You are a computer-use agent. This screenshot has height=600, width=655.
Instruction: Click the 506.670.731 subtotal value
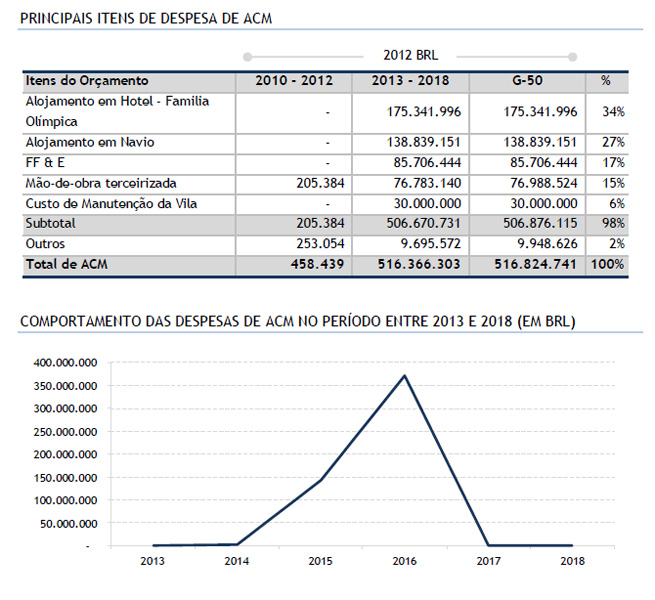point(424,224)
